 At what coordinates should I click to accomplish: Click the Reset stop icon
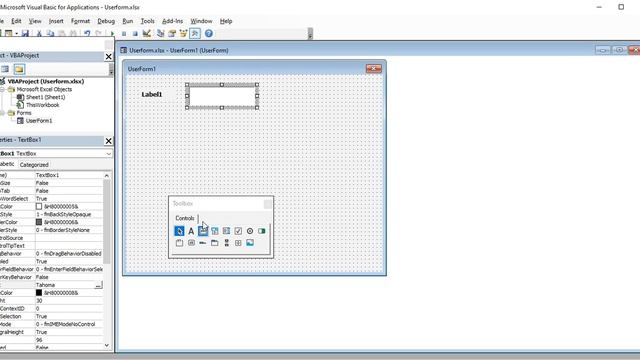click(x=135, y=33)
